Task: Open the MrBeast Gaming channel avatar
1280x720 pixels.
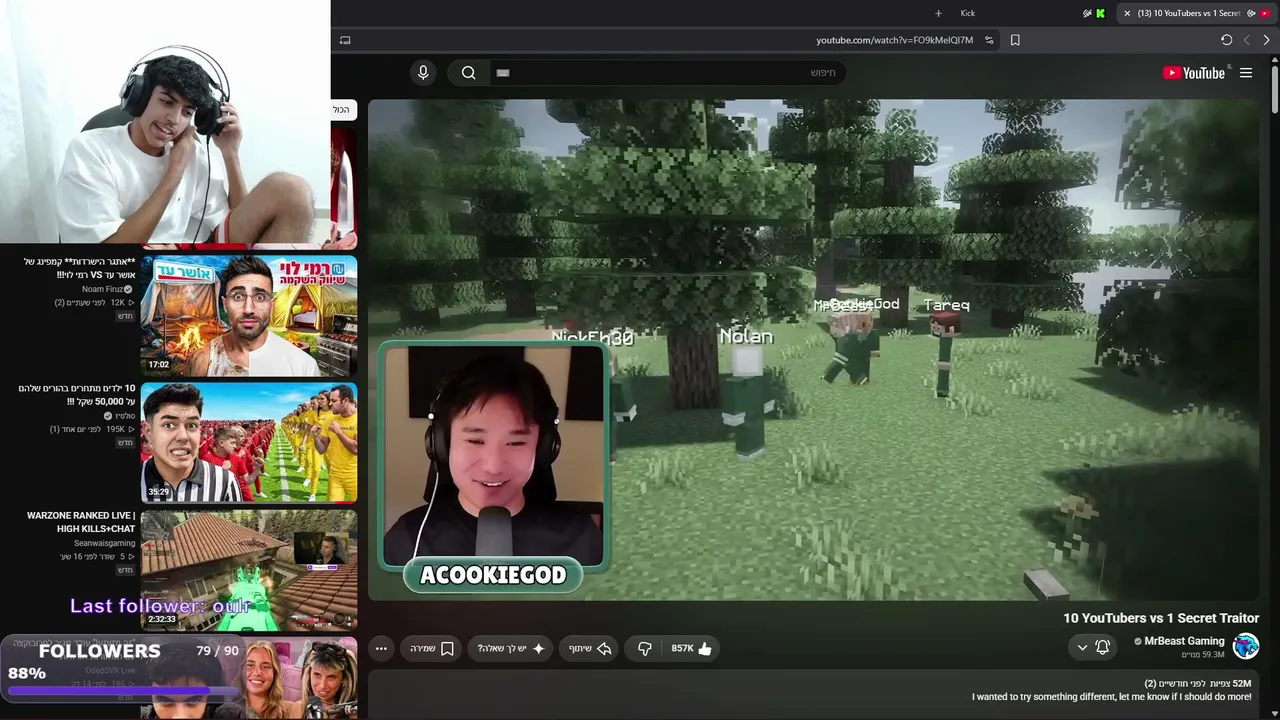Action: tap(1245, 646)
